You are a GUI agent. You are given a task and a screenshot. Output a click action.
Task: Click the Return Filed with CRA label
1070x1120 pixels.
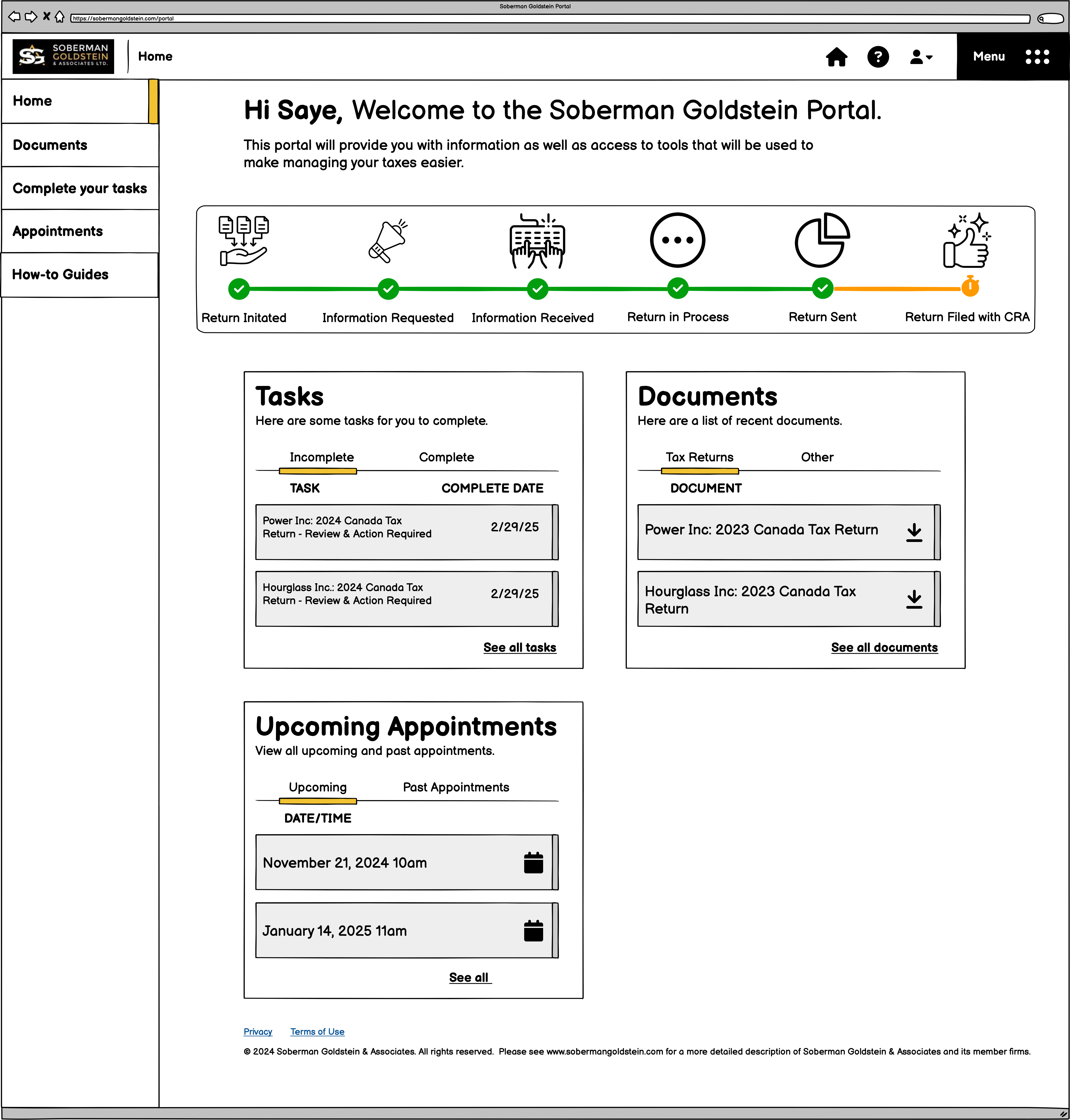(x=967, y=317)
